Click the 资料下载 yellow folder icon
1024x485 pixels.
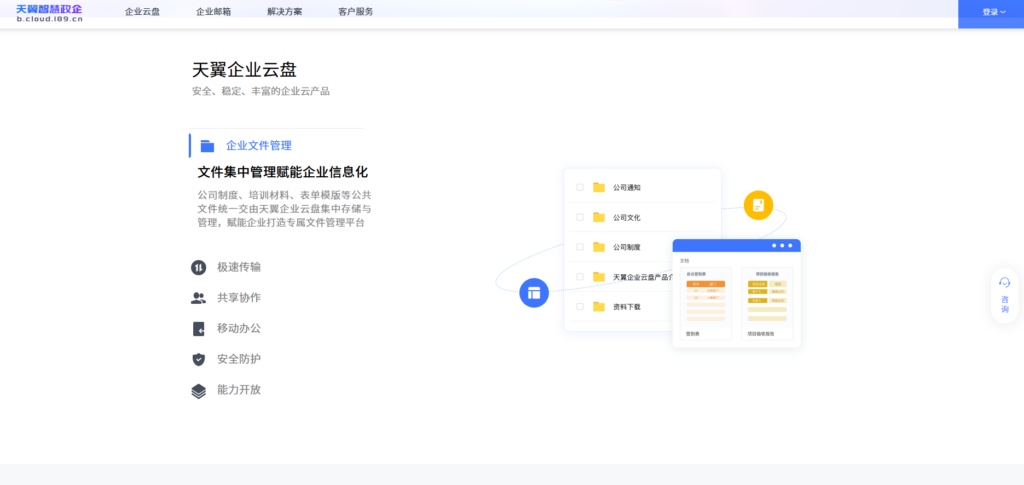click(599, 306)
